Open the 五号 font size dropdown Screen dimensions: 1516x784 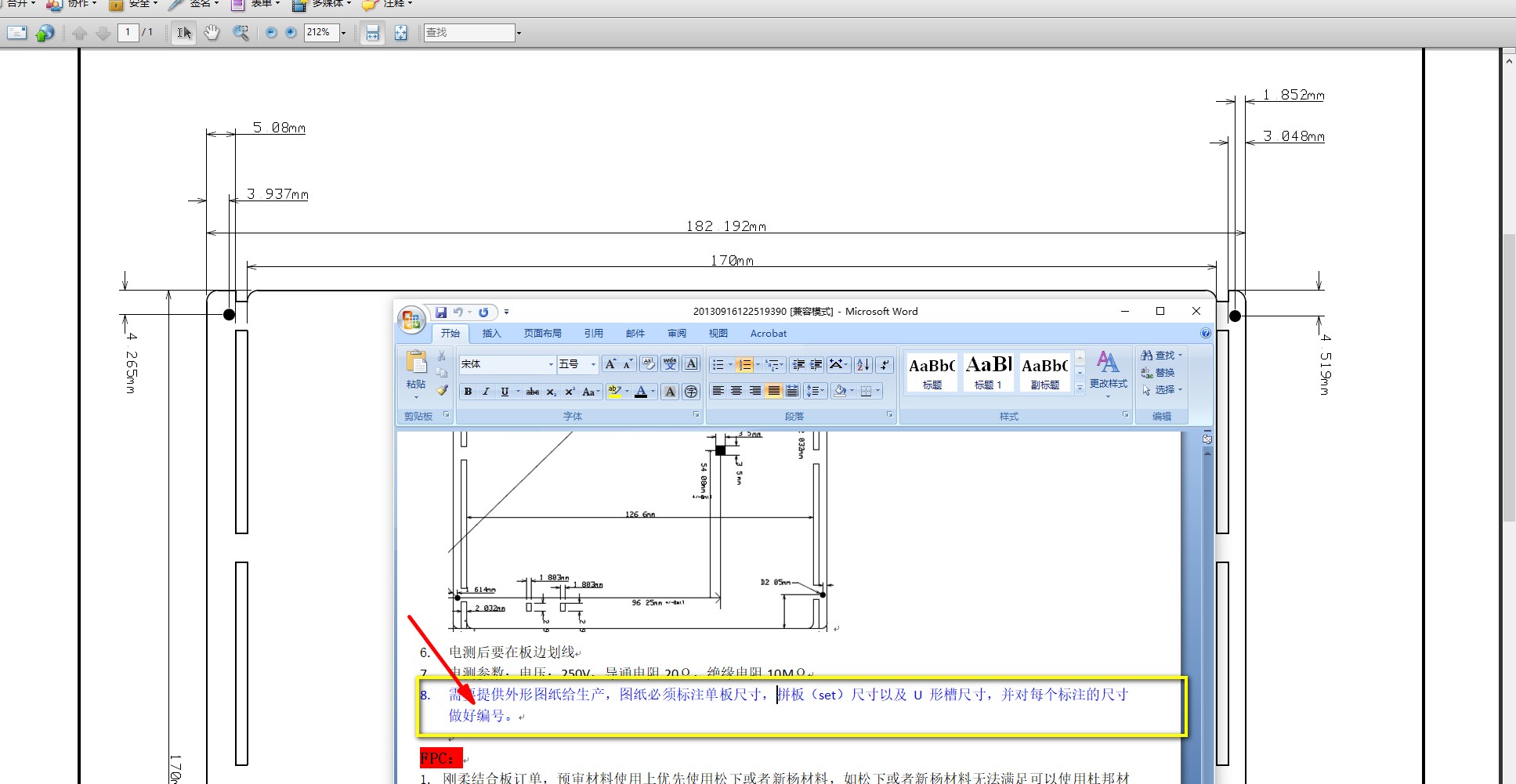tap(593, 364)
